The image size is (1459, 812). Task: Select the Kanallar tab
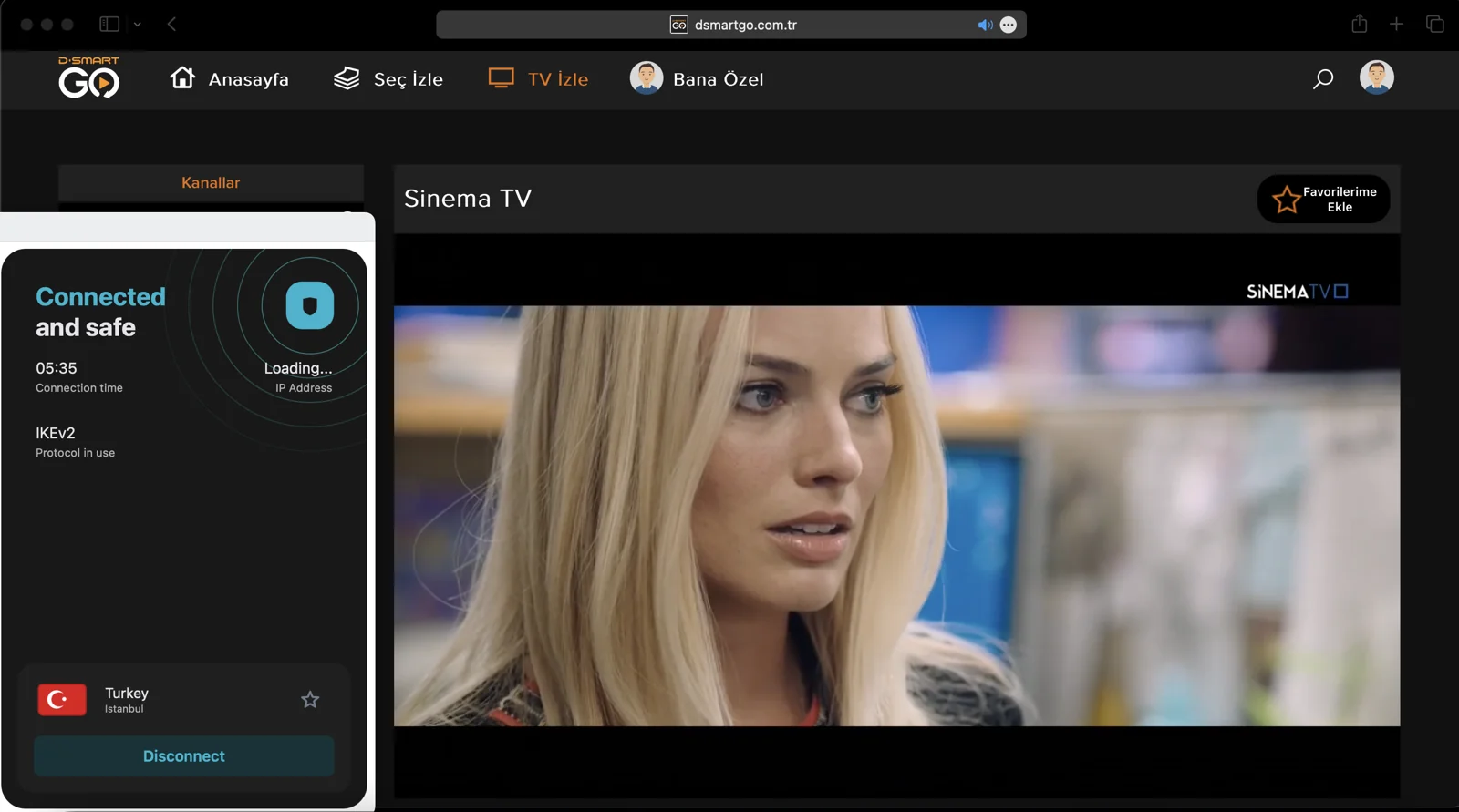pyautogui.click(x=211, y=183)
